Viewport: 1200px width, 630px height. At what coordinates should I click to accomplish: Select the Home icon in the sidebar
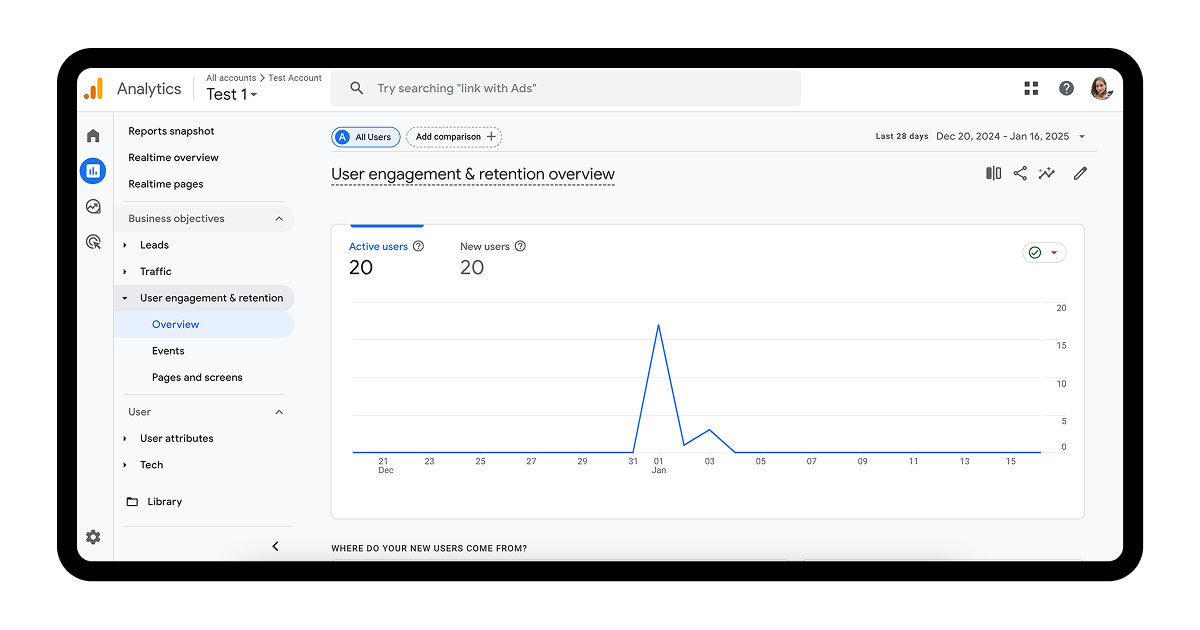point(93,135)
